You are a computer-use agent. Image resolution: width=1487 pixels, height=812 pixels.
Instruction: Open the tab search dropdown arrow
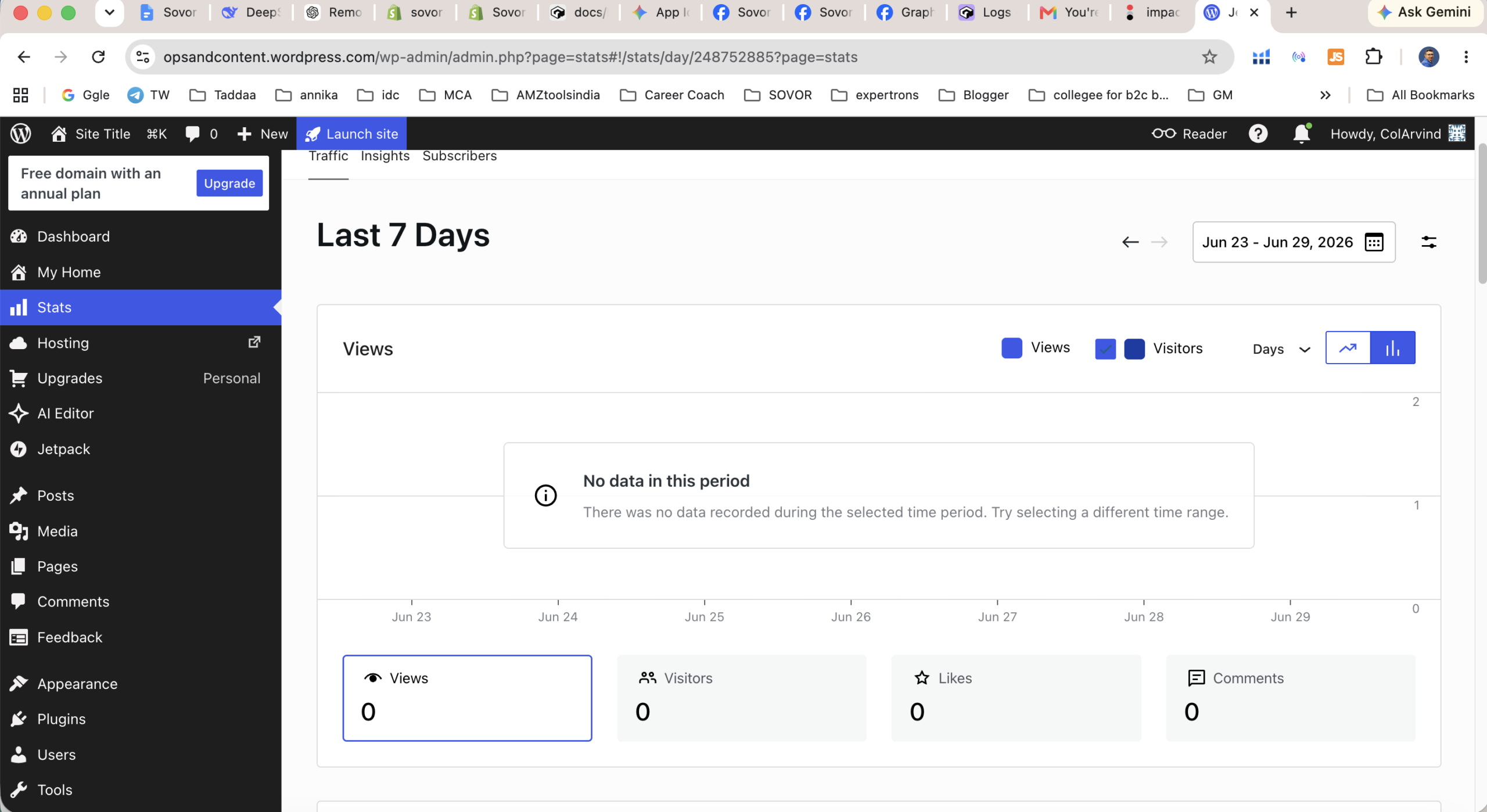coord(109,12)
